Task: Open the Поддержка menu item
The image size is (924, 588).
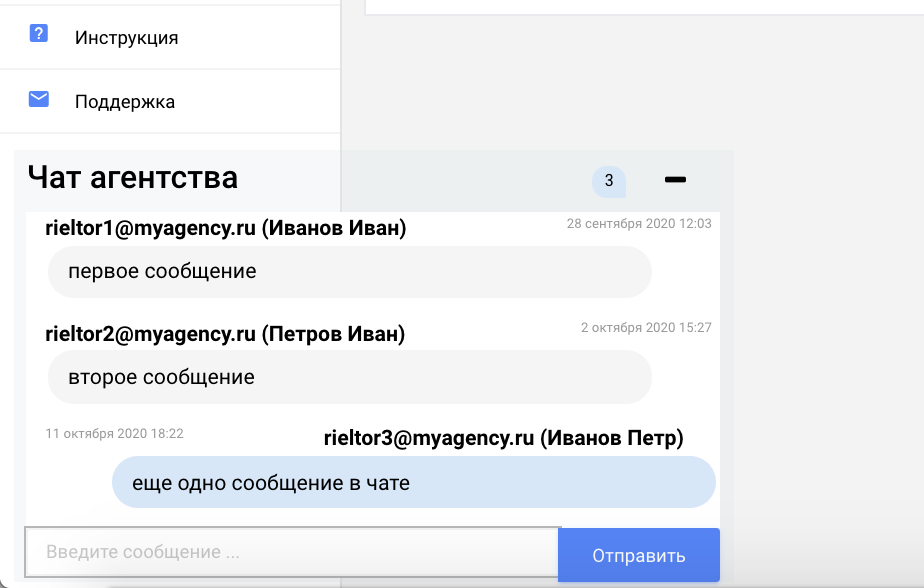Action: 170,101
